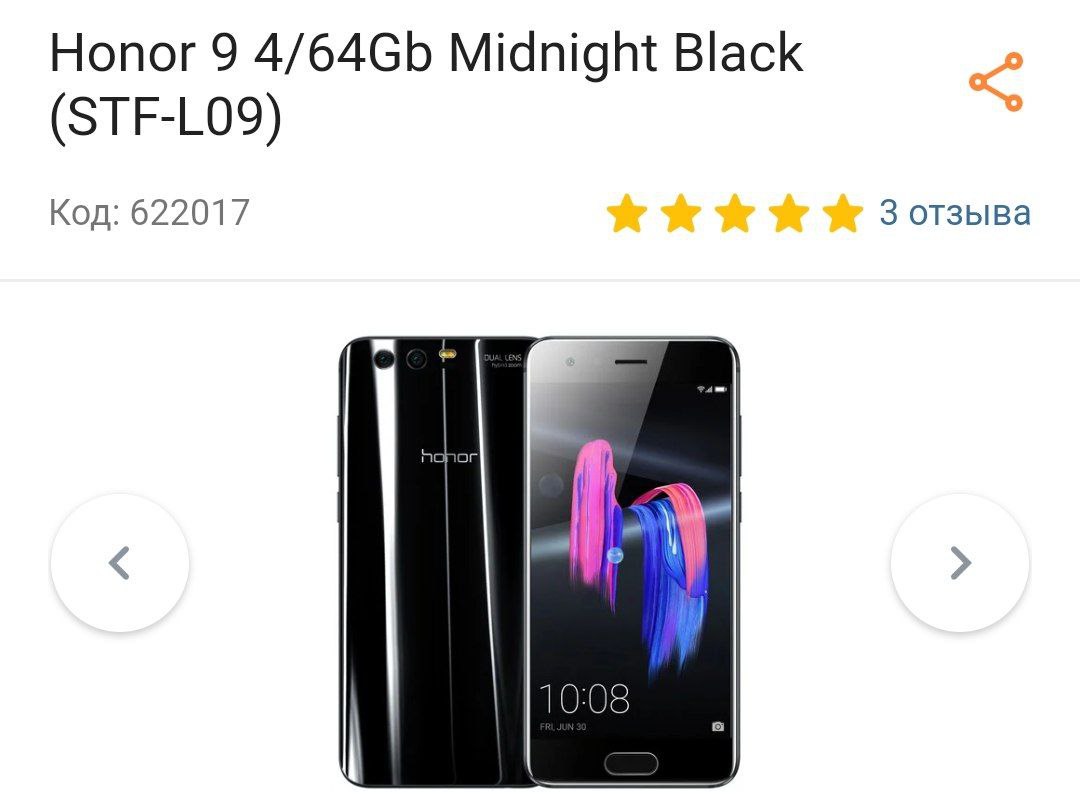This screenshot has height=806, width=1080.
Task: Click the camera shortcut on phone lock screen
Action: coord(717,726)
